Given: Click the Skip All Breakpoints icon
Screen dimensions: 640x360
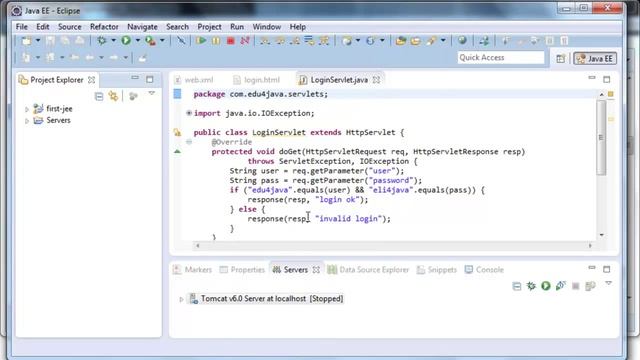Looking at the screenshot, I should point(181,40).
